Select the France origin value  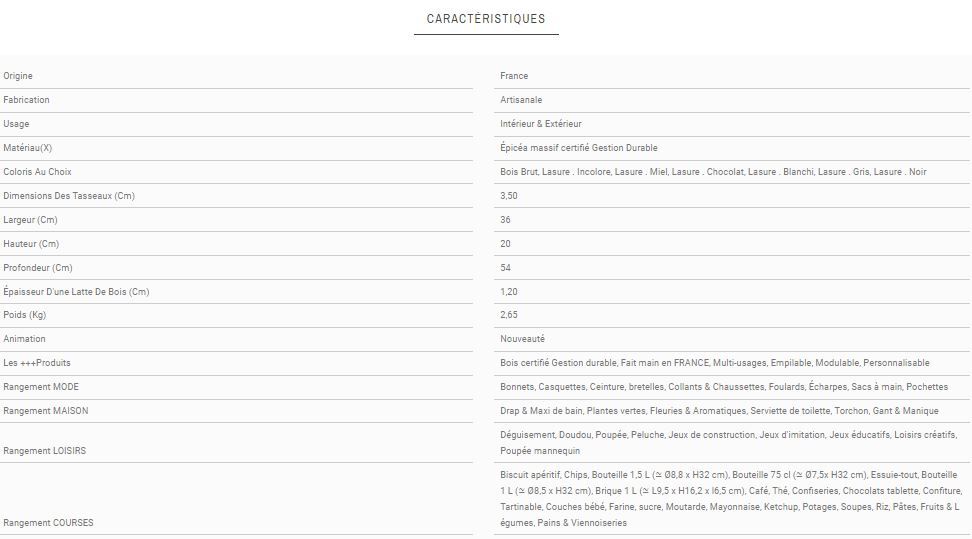click(x=514, y=76)
